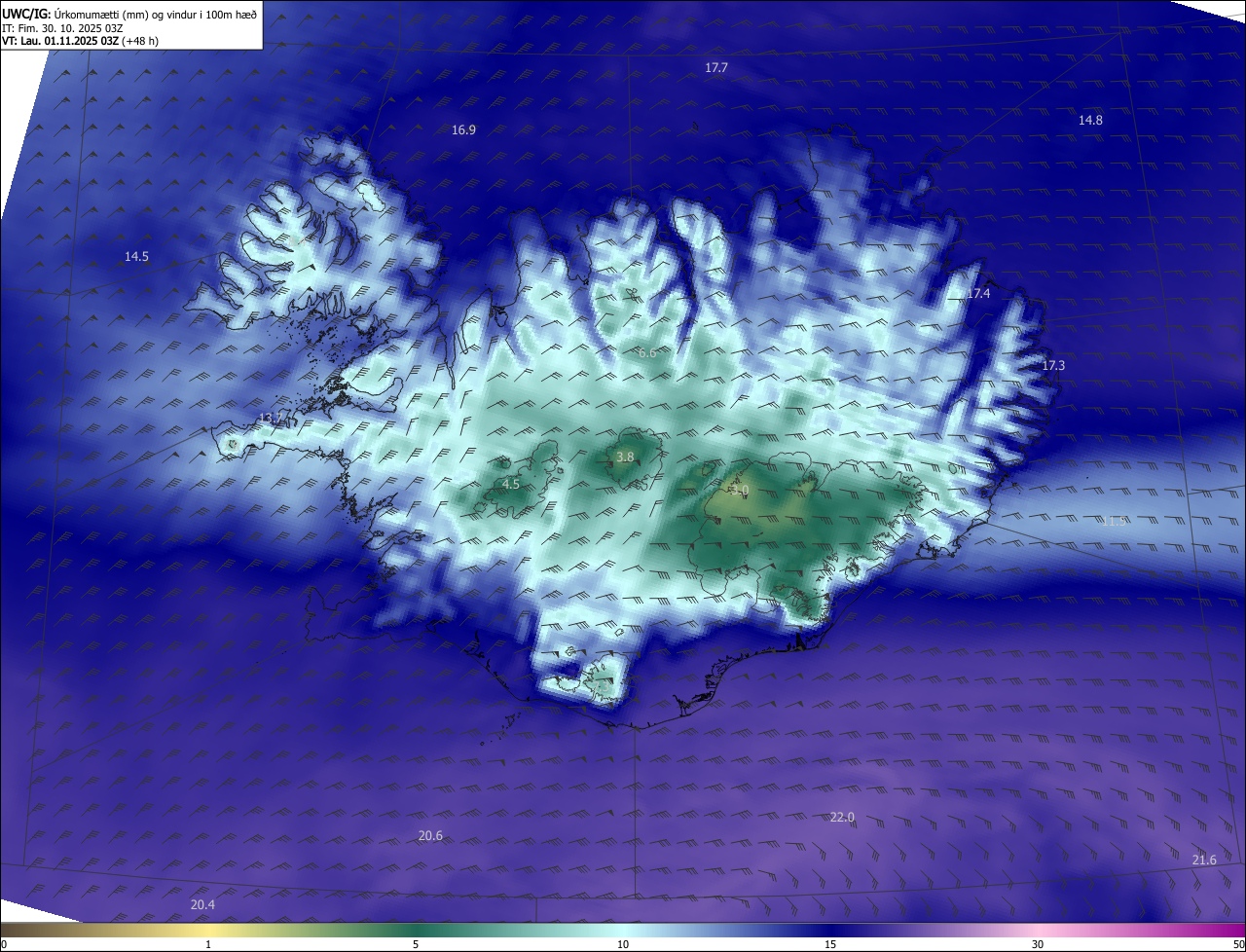Click the 13.7 value near the western peninsula
The width and height of the screenshot is (1246, 952).
(270, 419)
